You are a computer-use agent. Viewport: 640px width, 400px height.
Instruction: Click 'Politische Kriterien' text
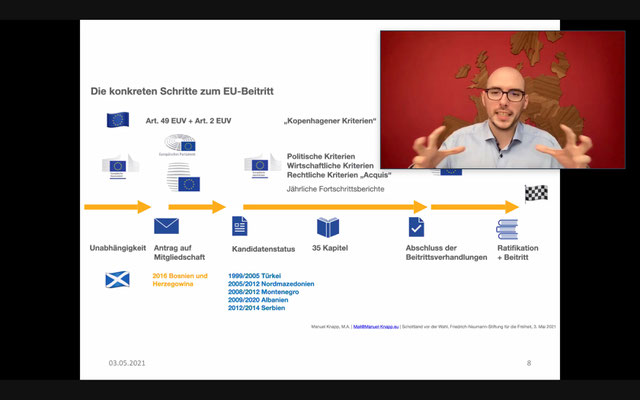coord(321,156)
